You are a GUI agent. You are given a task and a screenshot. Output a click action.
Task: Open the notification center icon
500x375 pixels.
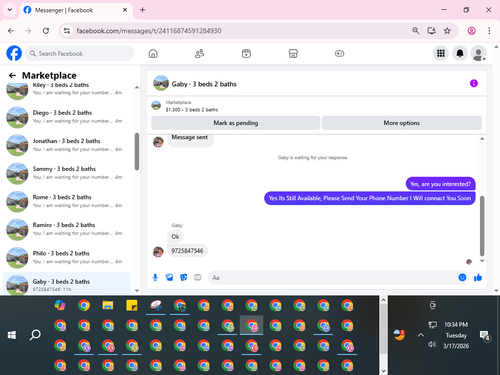click(x=484, y=335)
